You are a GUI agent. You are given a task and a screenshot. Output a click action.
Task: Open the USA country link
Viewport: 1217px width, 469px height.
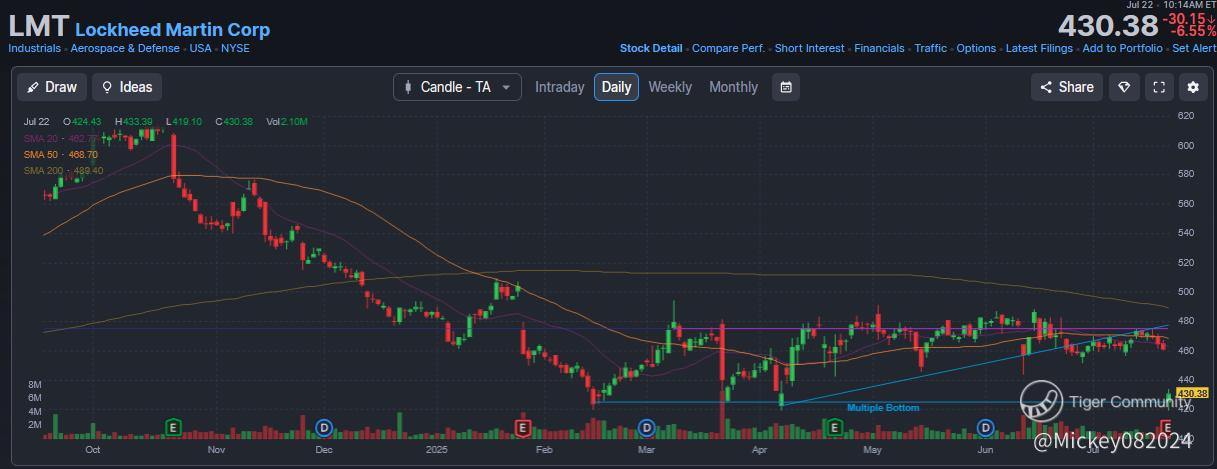click(x=200, y=48)
